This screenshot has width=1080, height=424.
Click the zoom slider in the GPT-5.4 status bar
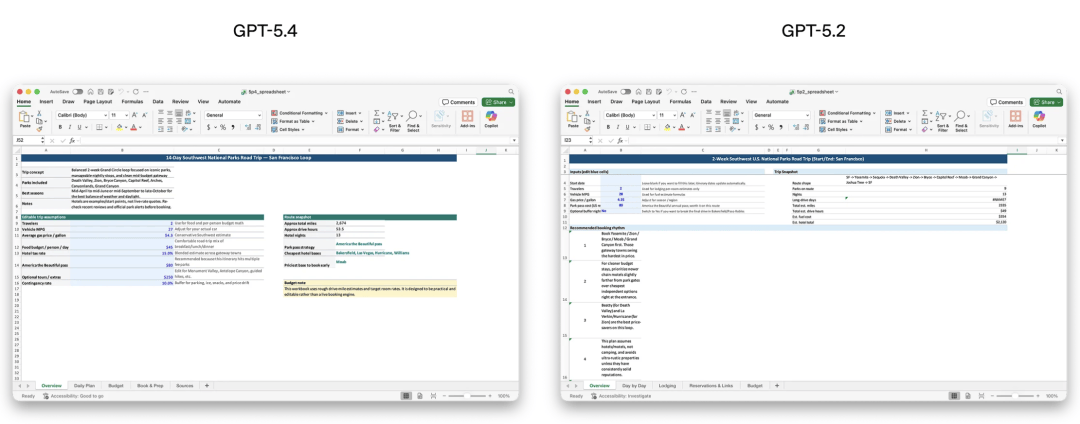tap(469, 396)
